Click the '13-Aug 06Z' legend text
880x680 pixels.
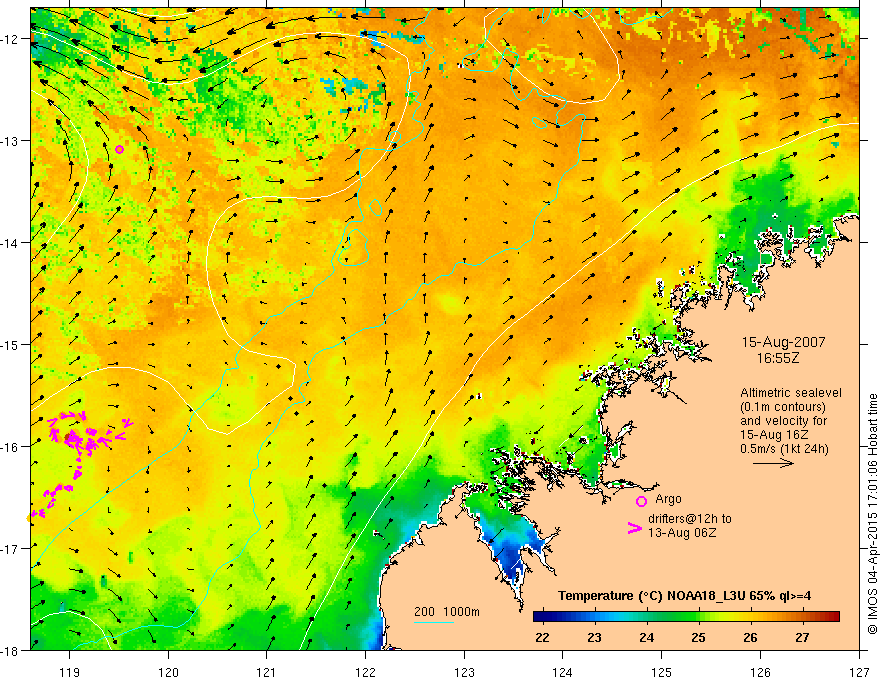point(682,533)
